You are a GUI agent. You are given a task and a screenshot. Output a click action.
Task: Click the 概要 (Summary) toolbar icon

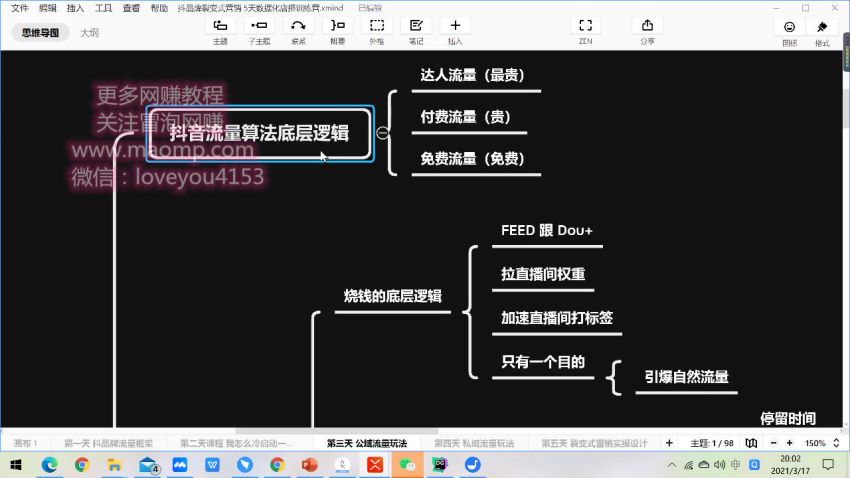(337, 30)
